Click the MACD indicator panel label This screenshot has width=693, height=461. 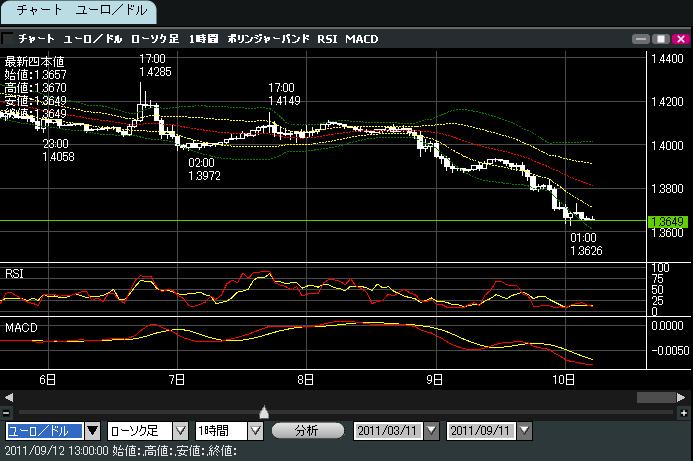(x=21, y=327)
